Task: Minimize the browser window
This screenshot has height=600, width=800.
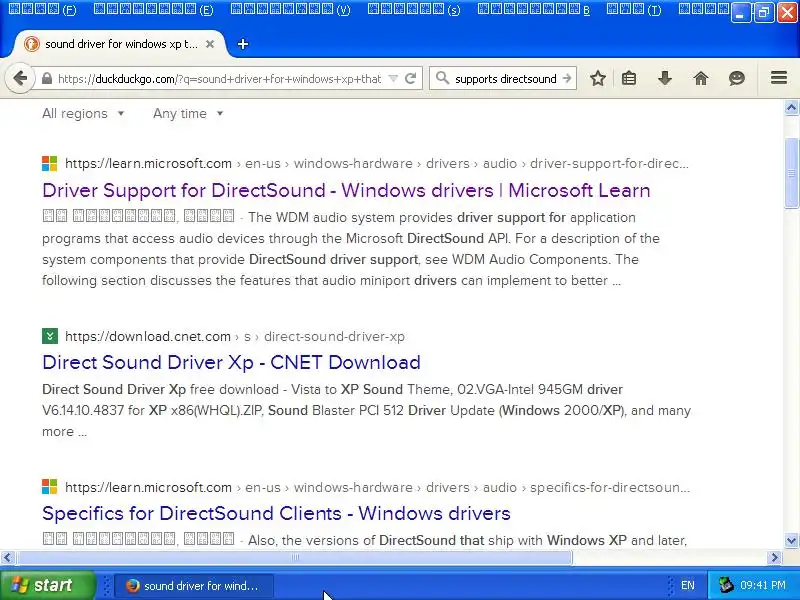Action: [x=740, y=13]
